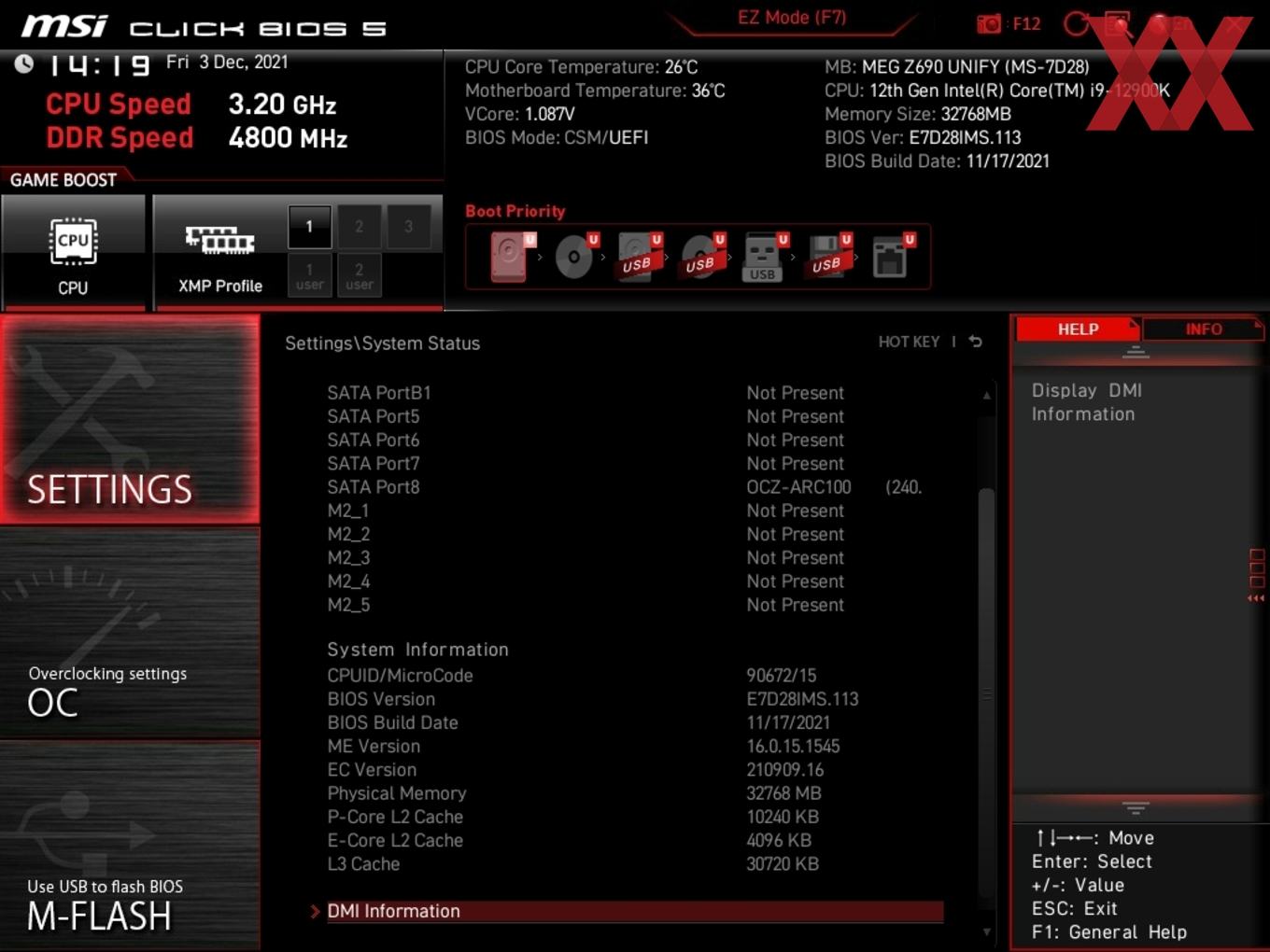
Task: Click the DDR Speed 4800 MHz reading
Action: pos(197,137)
